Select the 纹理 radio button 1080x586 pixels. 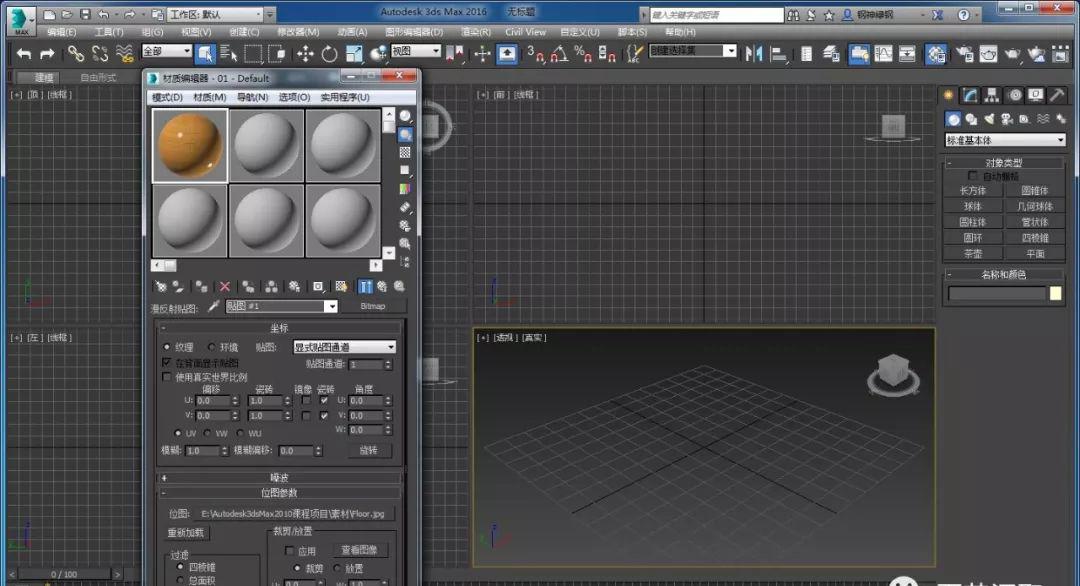click(x=167, y=347)
